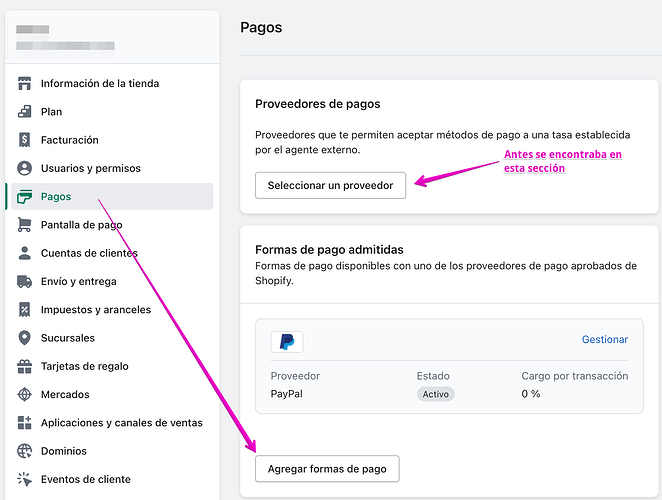Click the sparkle cursor icon for Eventos de cliente
The image size is (662, 500).
[24, 479]
